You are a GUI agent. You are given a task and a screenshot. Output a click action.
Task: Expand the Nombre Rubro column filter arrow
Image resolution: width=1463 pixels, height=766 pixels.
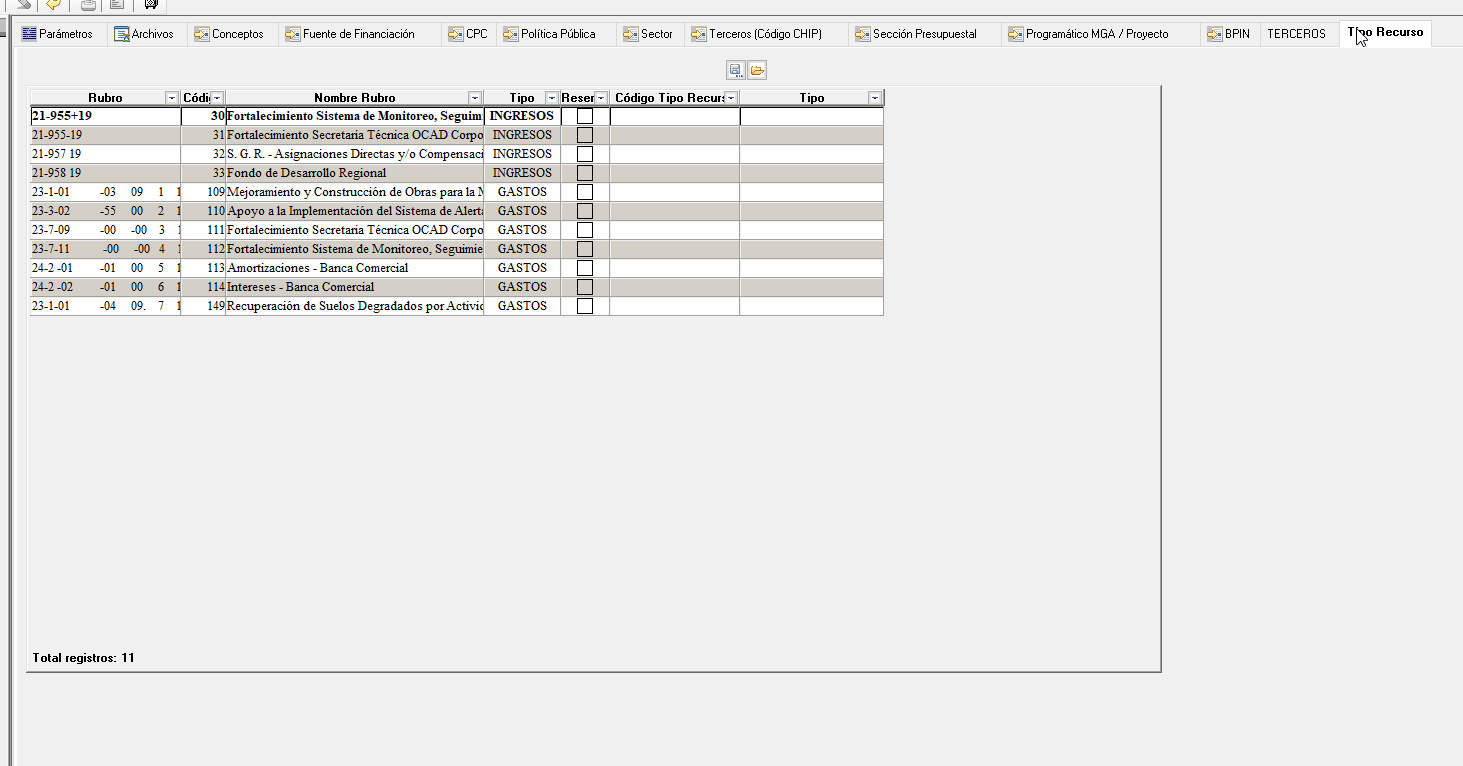pos(474,98)
